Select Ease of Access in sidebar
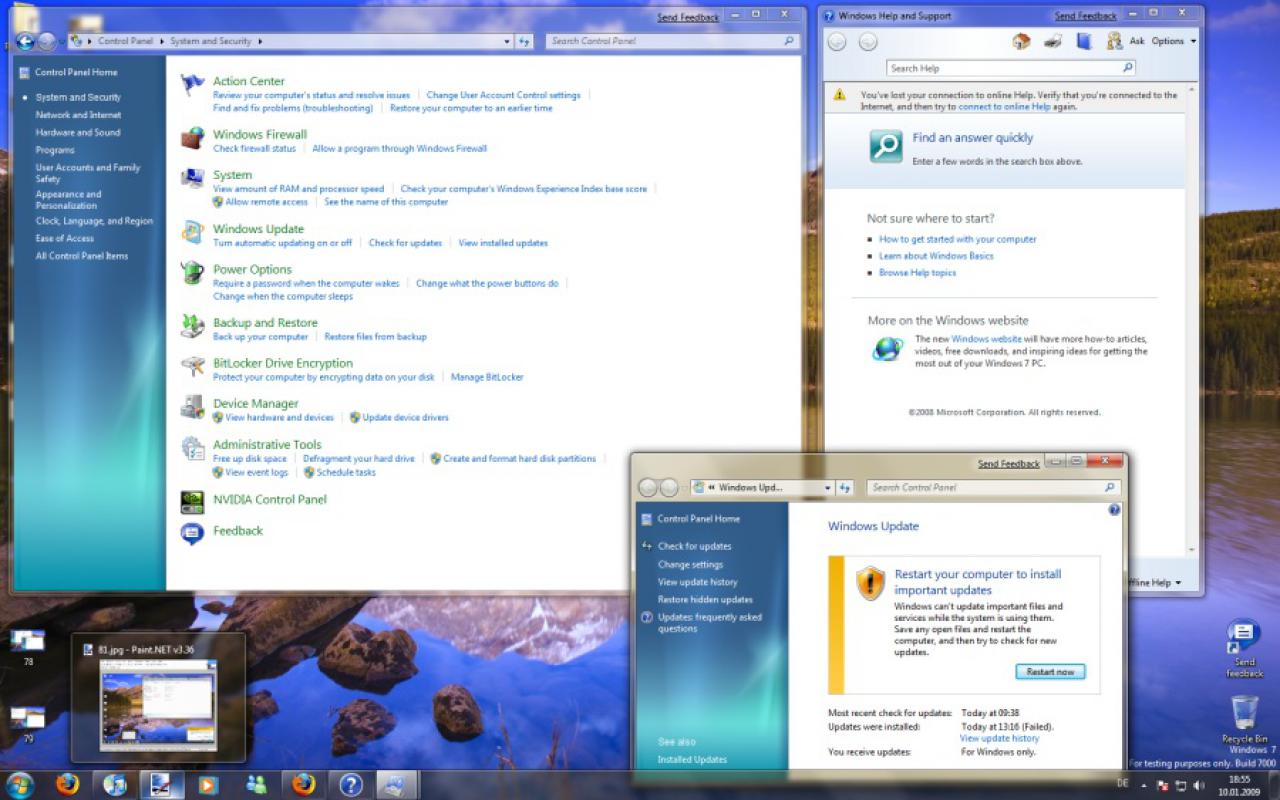Screen dimensions: 1280x800 (65, 238)
